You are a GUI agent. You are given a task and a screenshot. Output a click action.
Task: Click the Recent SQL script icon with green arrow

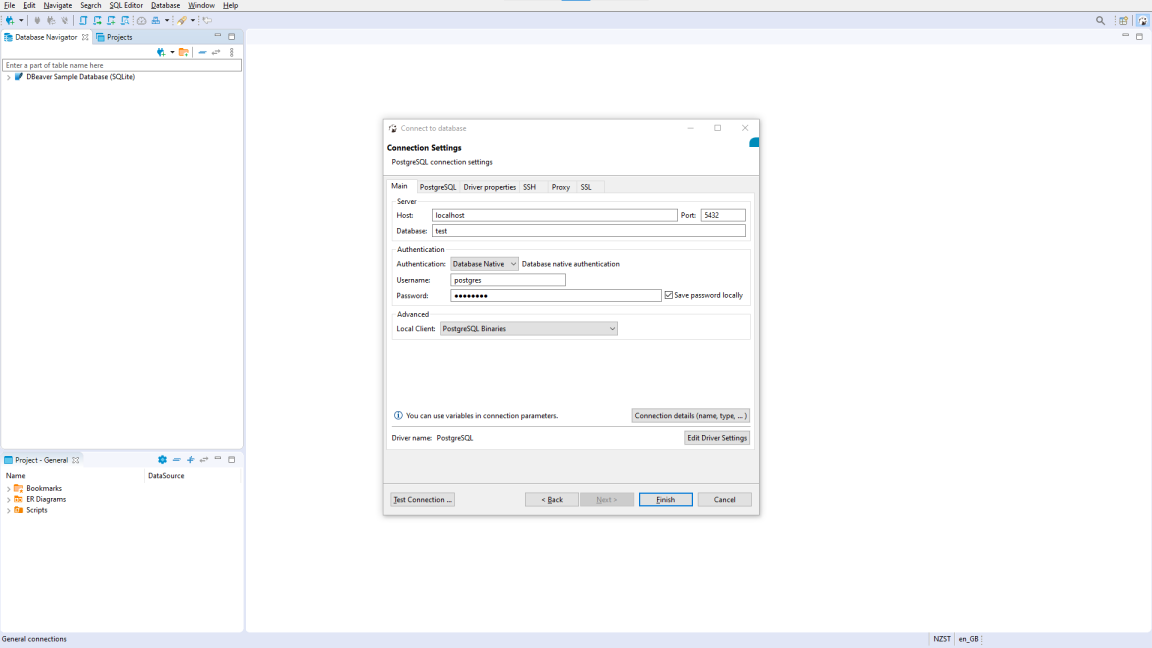[x=97, y=21]
